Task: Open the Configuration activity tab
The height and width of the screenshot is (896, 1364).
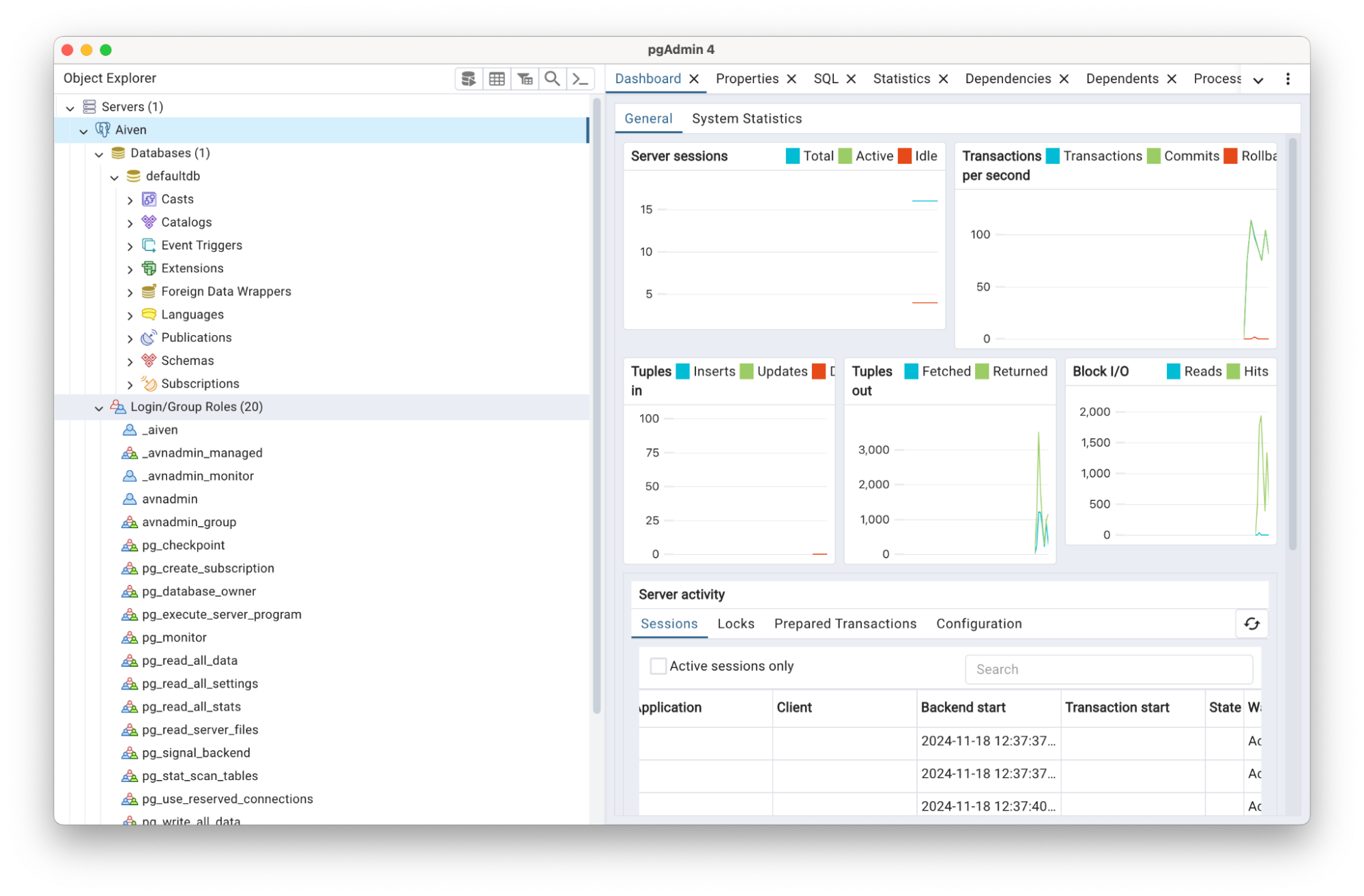Action: click(x=978, y=624)
